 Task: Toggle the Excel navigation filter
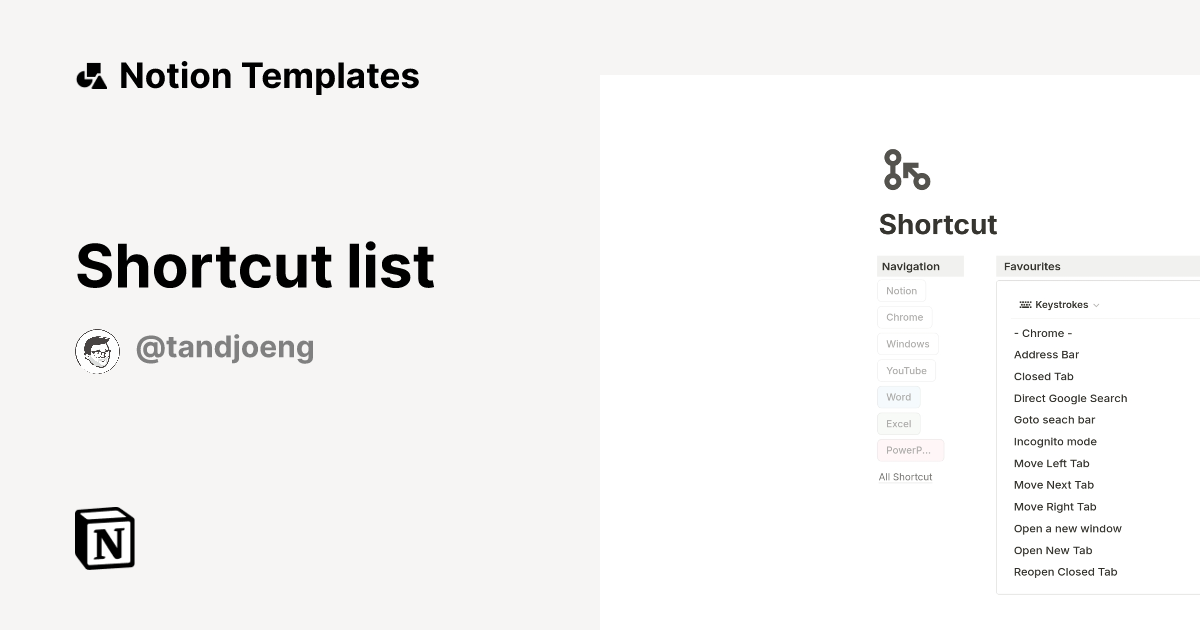[x=898, y=423]
